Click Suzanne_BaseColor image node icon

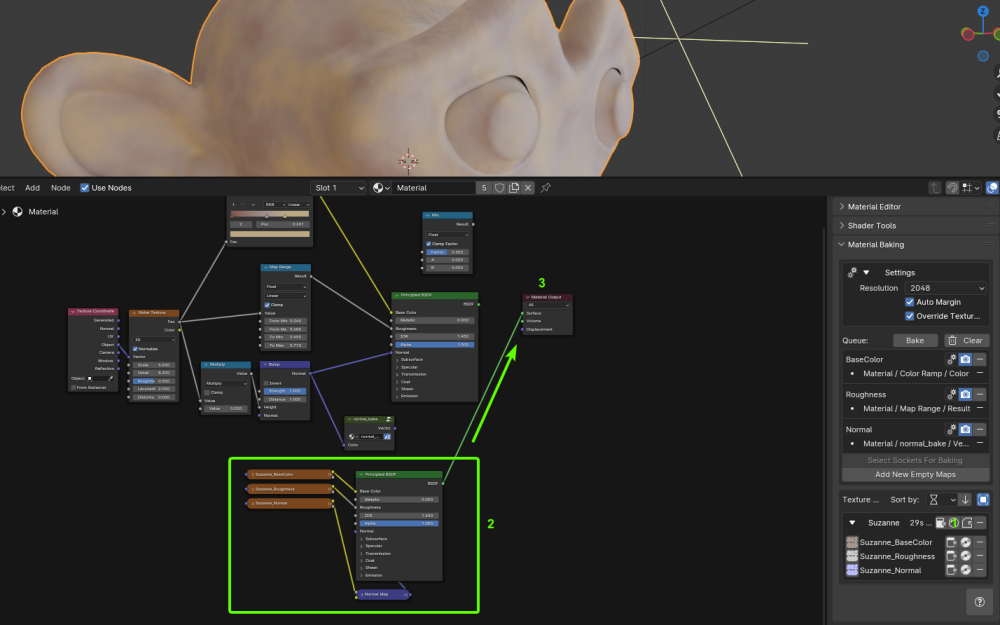coord(952,542)
